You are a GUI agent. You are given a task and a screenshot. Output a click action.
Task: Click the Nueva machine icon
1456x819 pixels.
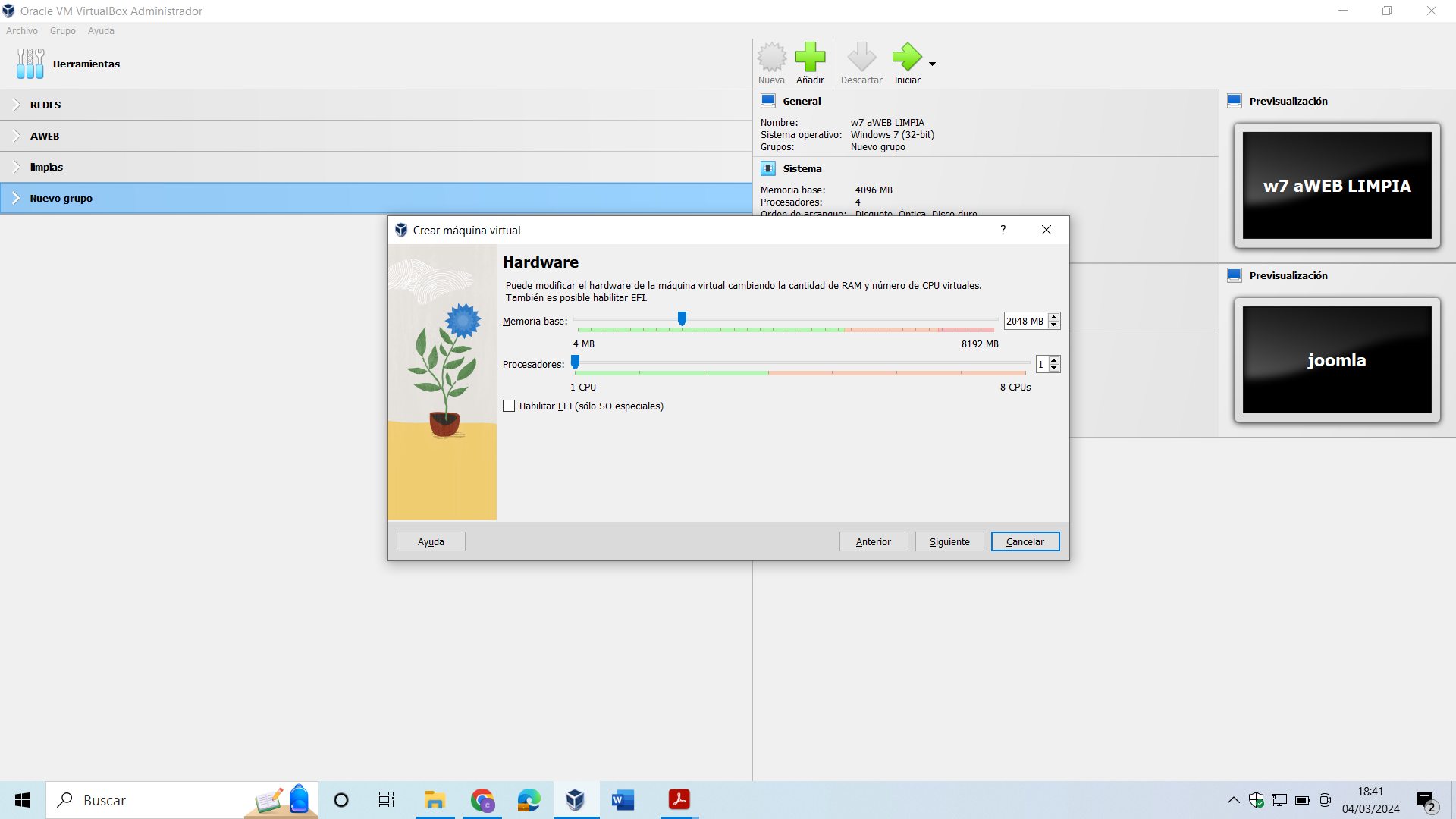point(771,58)
